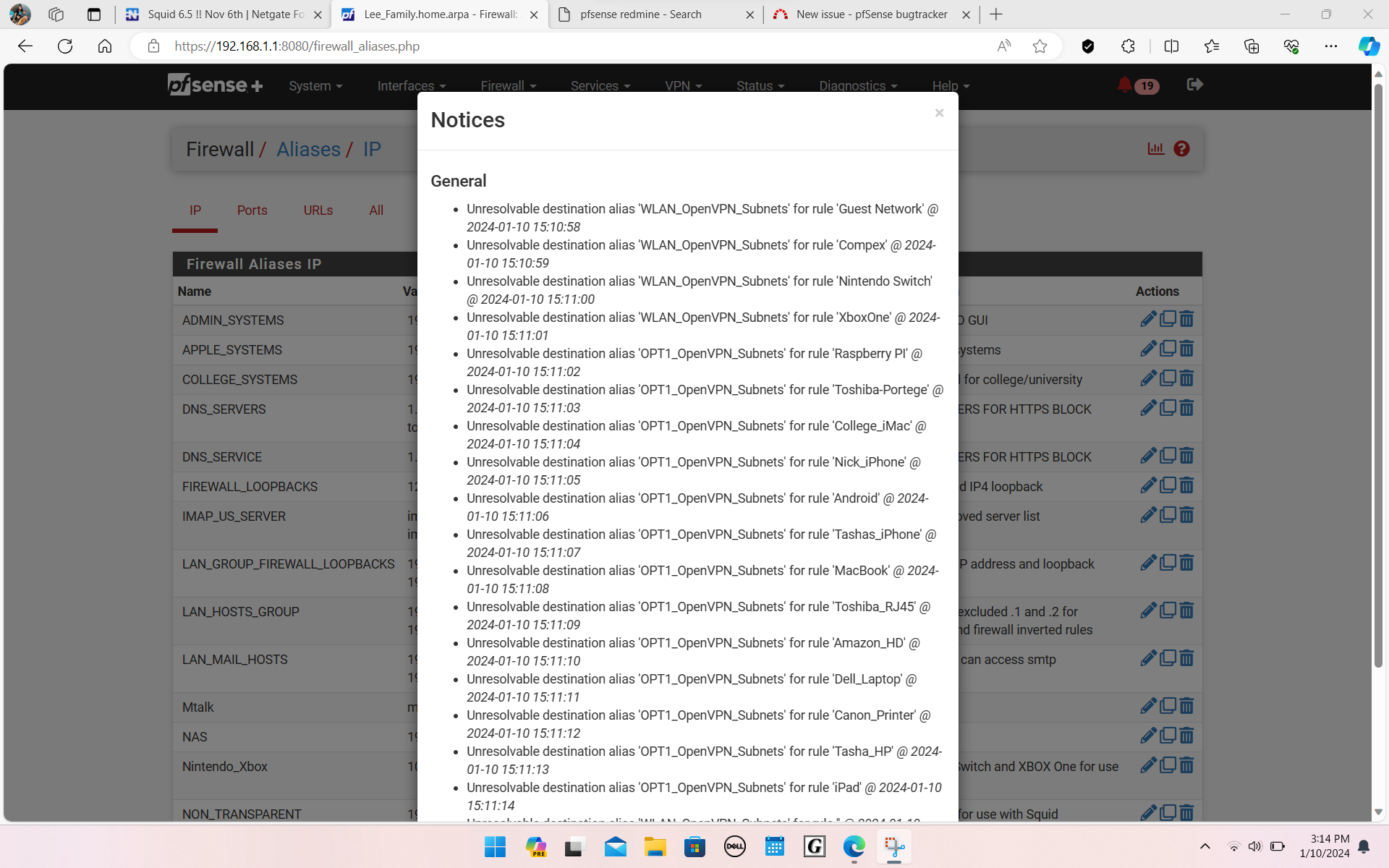This screenshot has height=868, width=1389.
Task: Open the Firewall menu
Action: click(508, 85)
